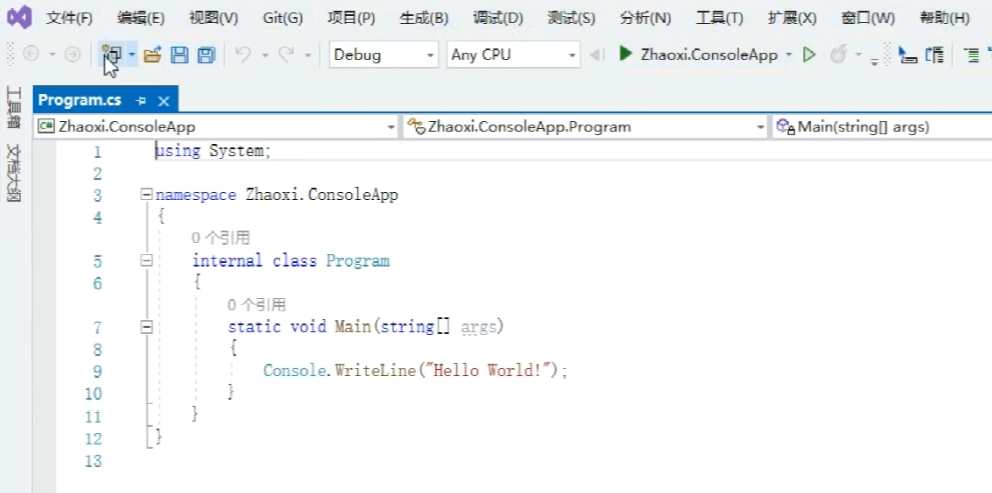Open the 分析(N) menu
Screen dimensions: 992x493
coord(645,18)
